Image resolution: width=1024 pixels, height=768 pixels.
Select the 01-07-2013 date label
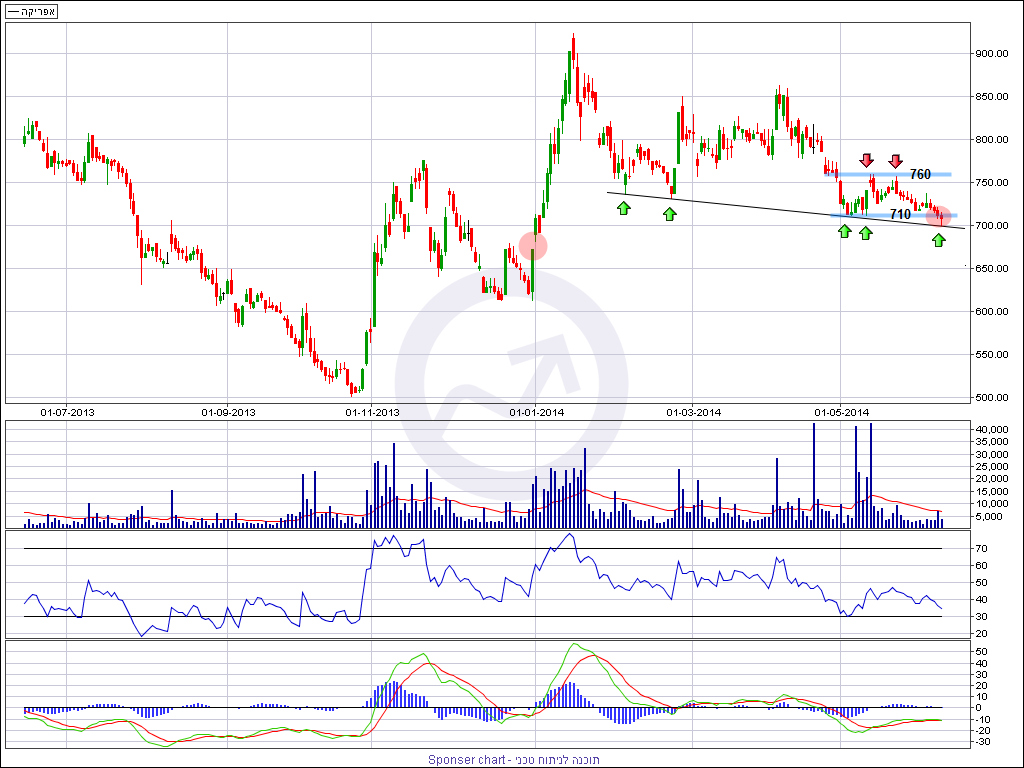(67, 412)
